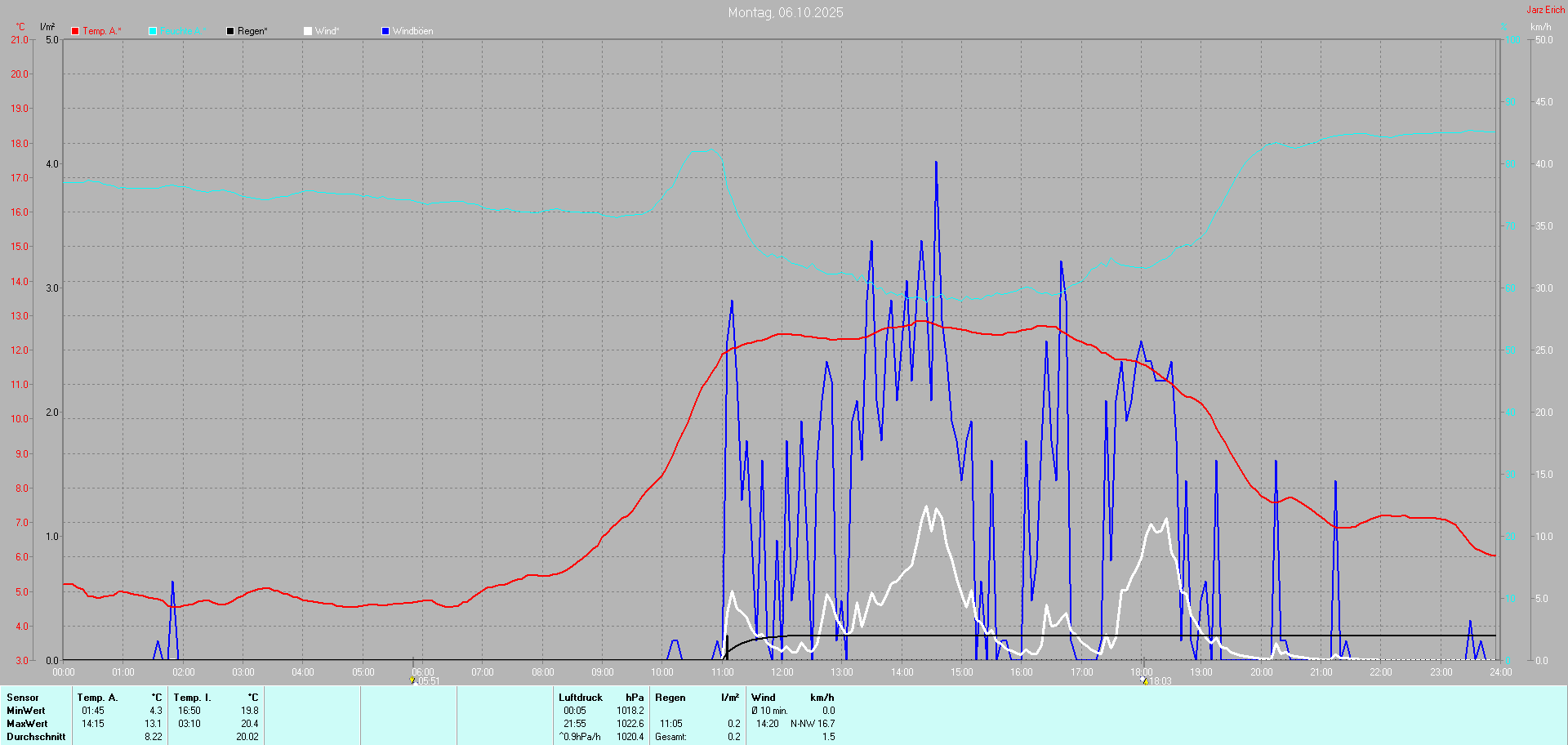Click the indoor average value 20.02
1568x745 pixels.
247,737
